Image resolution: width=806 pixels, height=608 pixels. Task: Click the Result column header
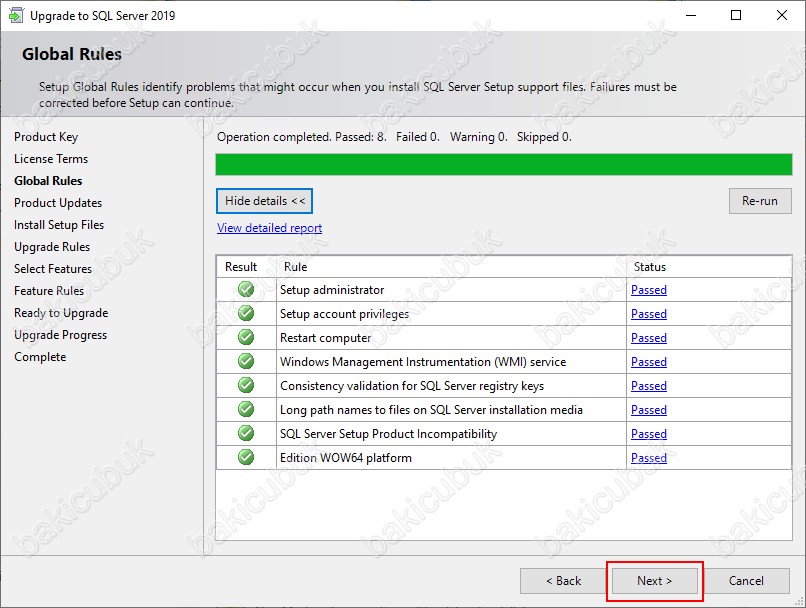[241, 267]
